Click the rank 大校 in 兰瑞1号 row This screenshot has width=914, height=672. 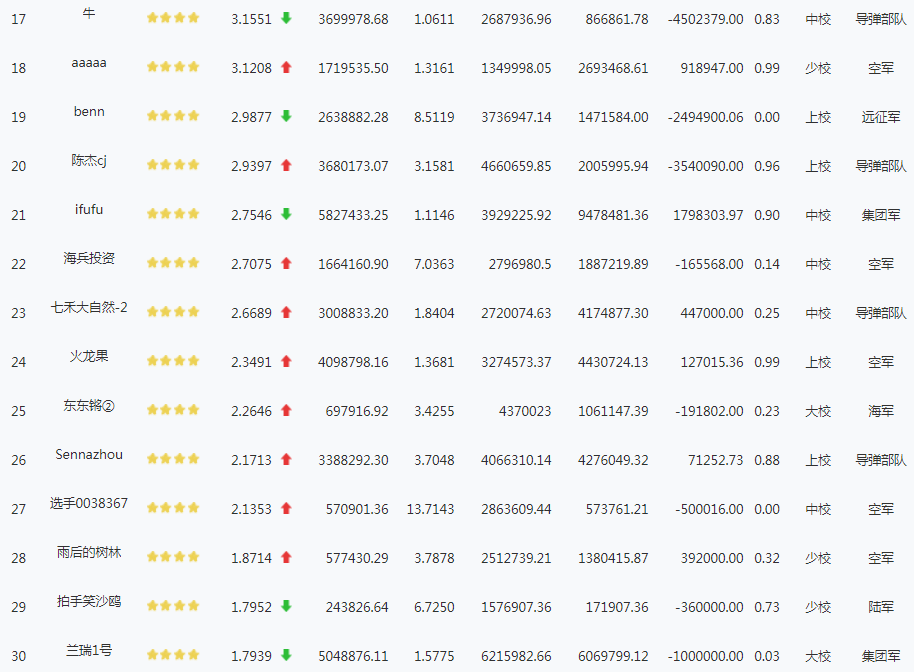click(x=818, y=656)
